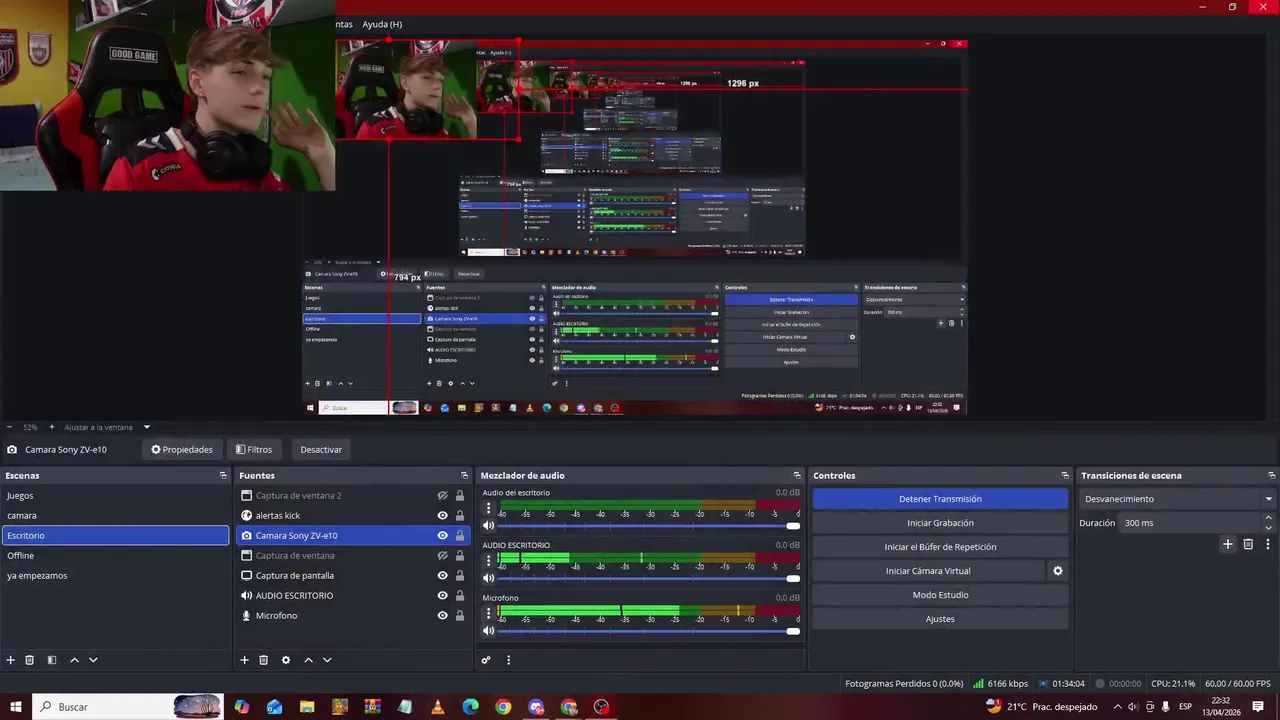This screenshot has height=720, width=1280.
Task: Click OBS Studio taskbar icon
Action: coord(601,707)
